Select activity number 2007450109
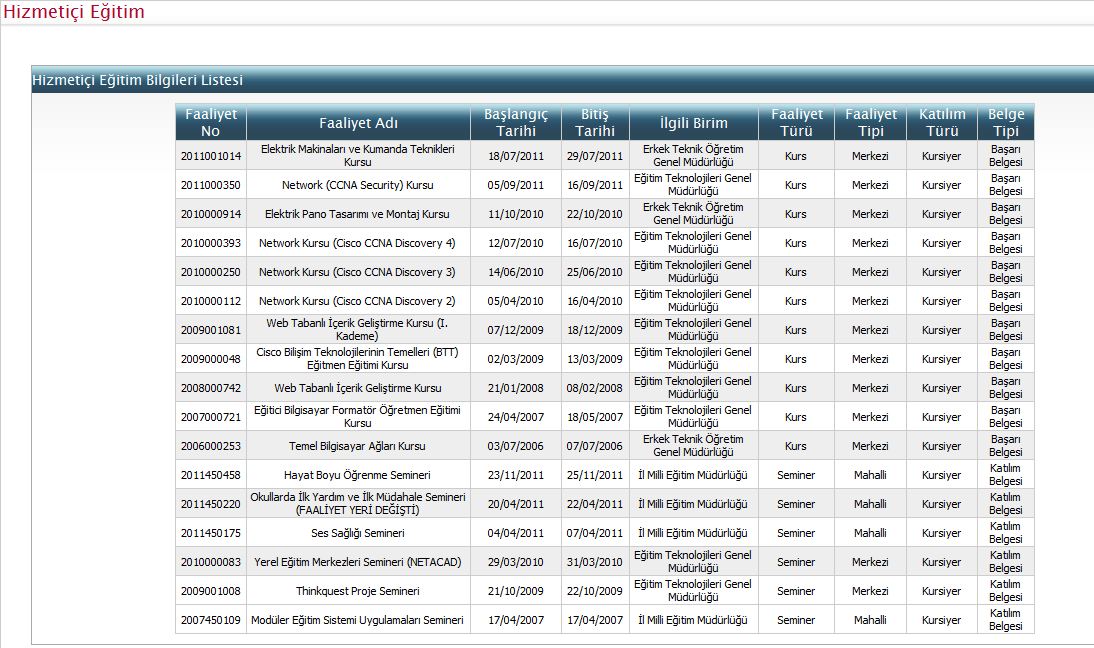The width and height of the screenshot is (1094, 648). click(211, 620)
